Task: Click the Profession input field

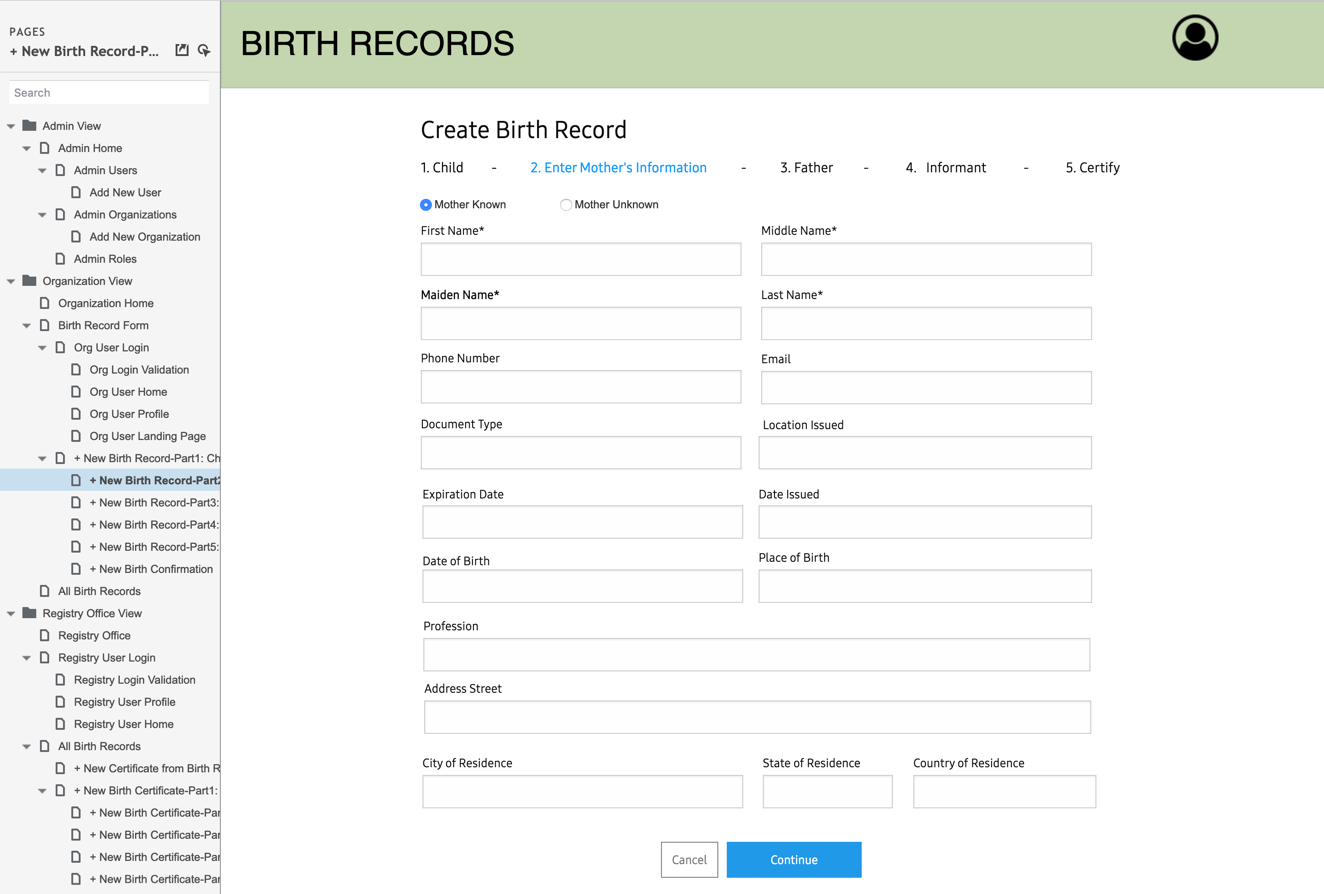Action: (x=756, y=655)
